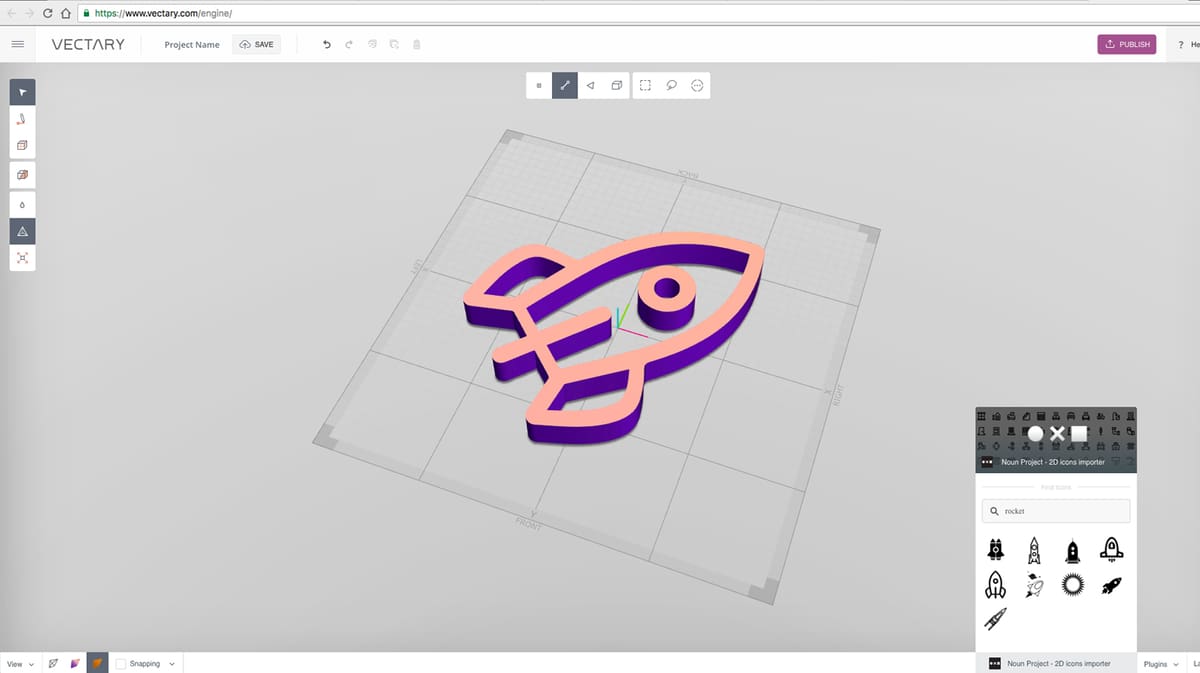Open the hamburger main menu

coord(17,45)
